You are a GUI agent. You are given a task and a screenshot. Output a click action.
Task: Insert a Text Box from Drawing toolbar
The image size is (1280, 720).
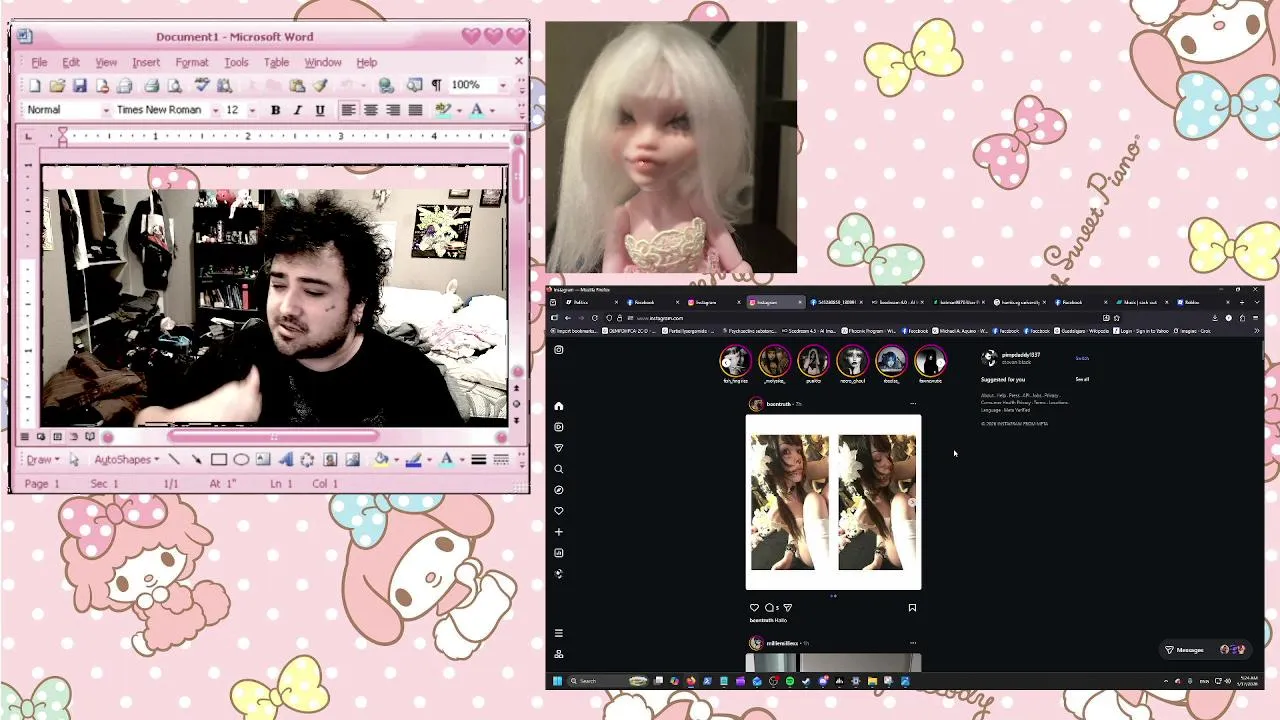pyautogui.click(x=263, y=460)
